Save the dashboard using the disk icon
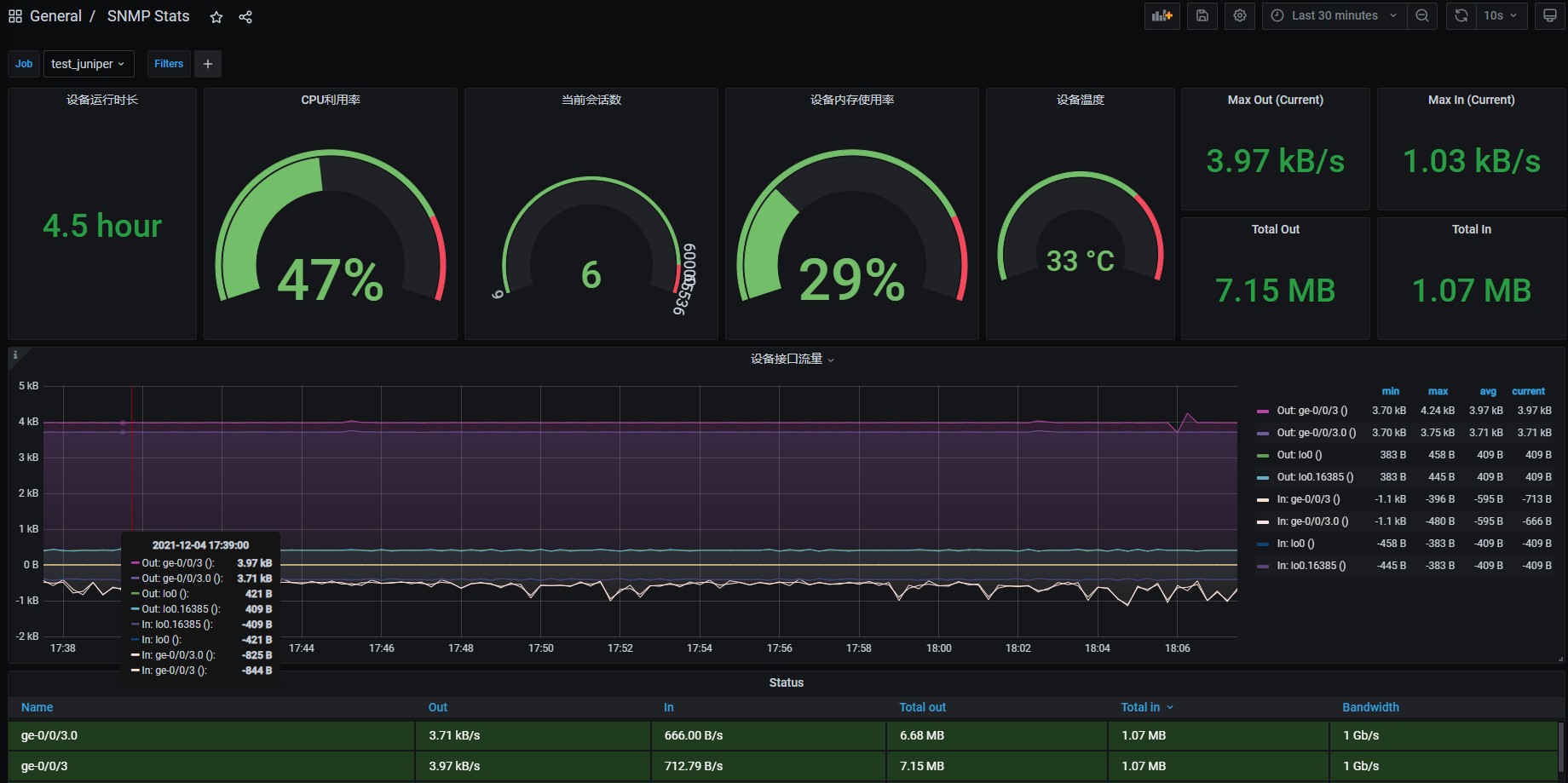The width and height of the screenshot is (1568, 783). point(1202,16)
